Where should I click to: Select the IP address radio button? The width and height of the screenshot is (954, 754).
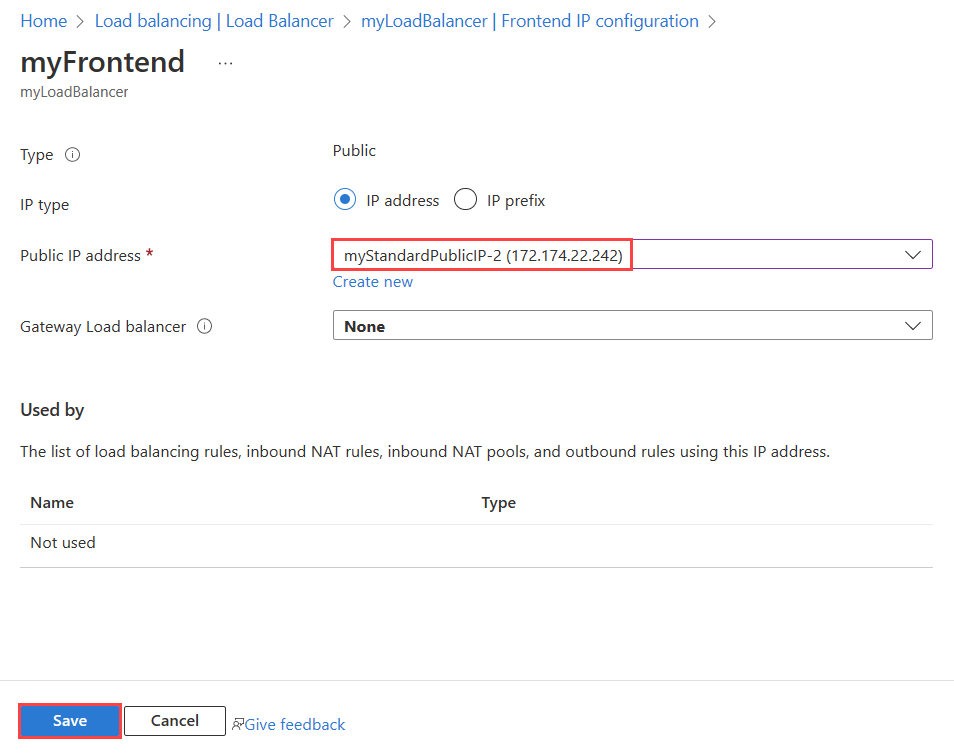pos(344,200)
